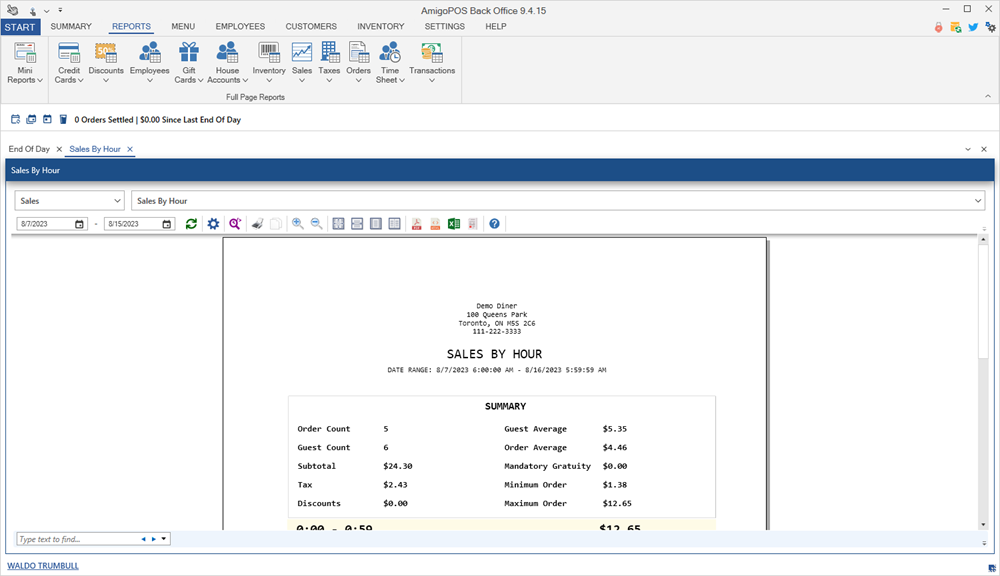Screen dimensions: 1000x576
Task: Zoom in on the report preview
Action: pos(298,224)
